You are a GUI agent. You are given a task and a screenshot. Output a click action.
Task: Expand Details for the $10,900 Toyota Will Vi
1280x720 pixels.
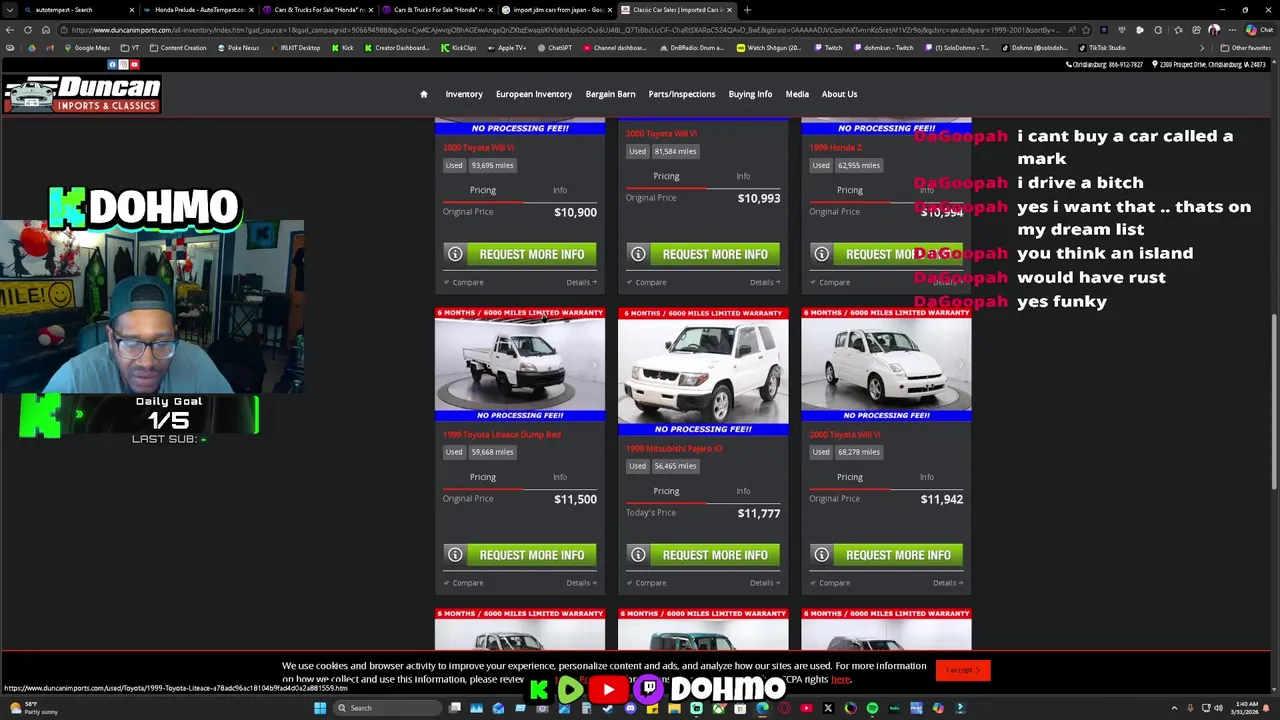coord(581,282)
